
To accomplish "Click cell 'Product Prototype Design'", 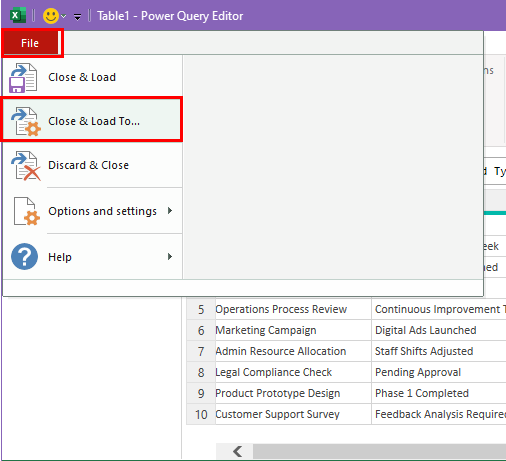I will [293, 393].
